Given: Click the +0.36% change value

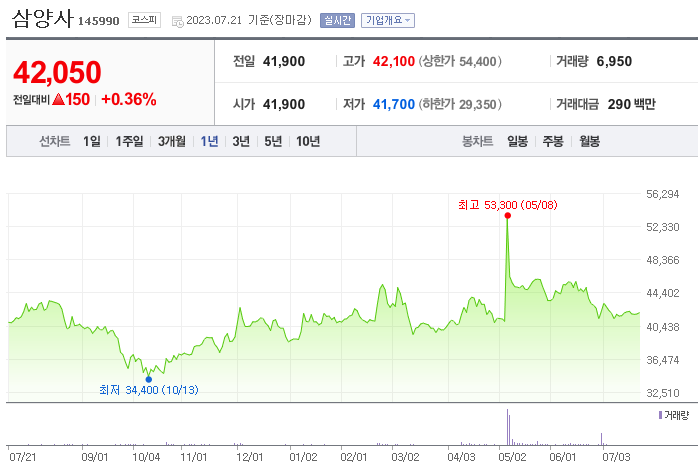Looking at the screenshot, I should point(129,99).
